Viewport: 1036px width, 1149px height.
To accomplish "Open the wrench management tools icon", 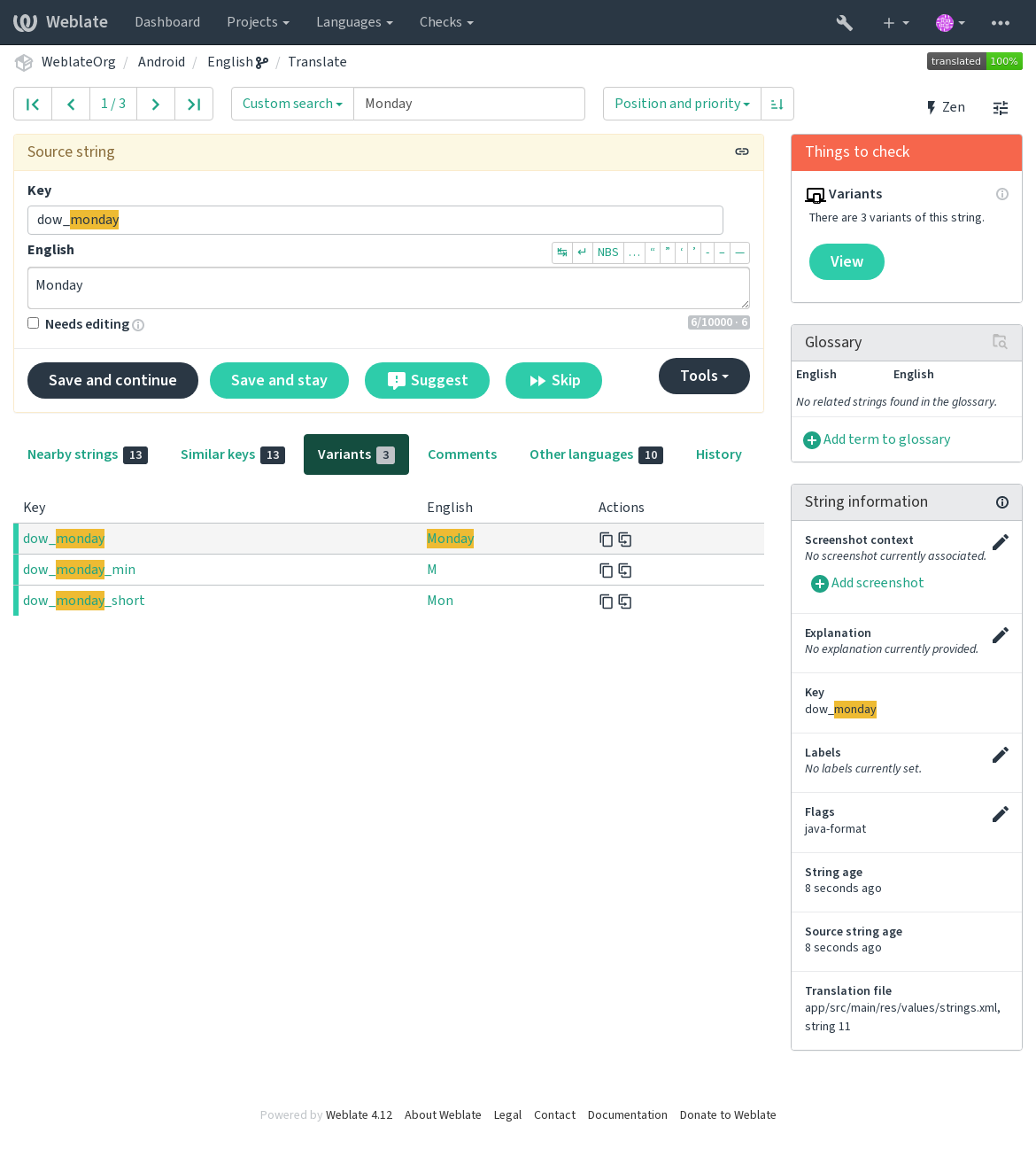I will coord(845,23).
